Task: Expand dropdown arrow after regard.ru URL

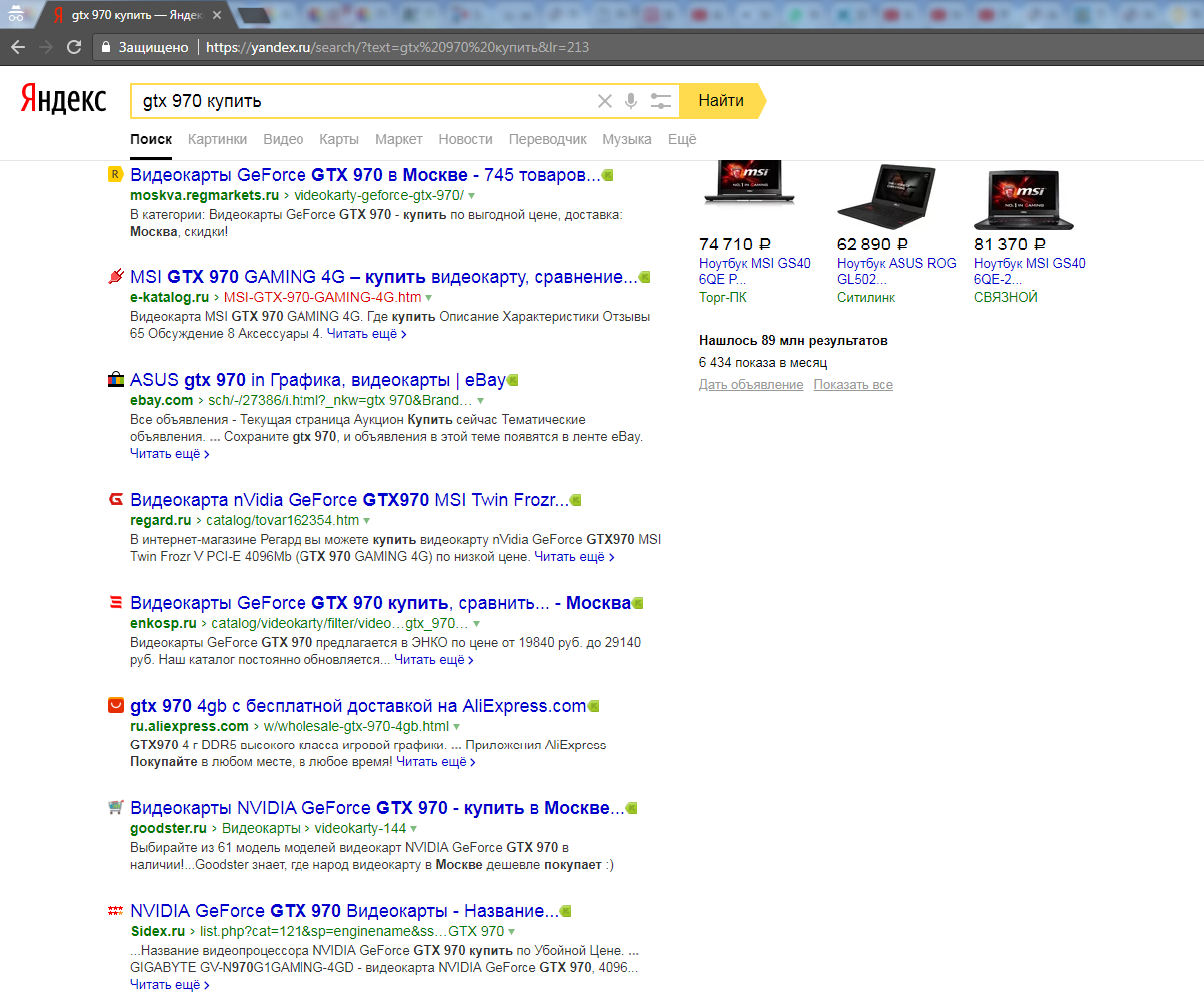Action: click(367, 521)
